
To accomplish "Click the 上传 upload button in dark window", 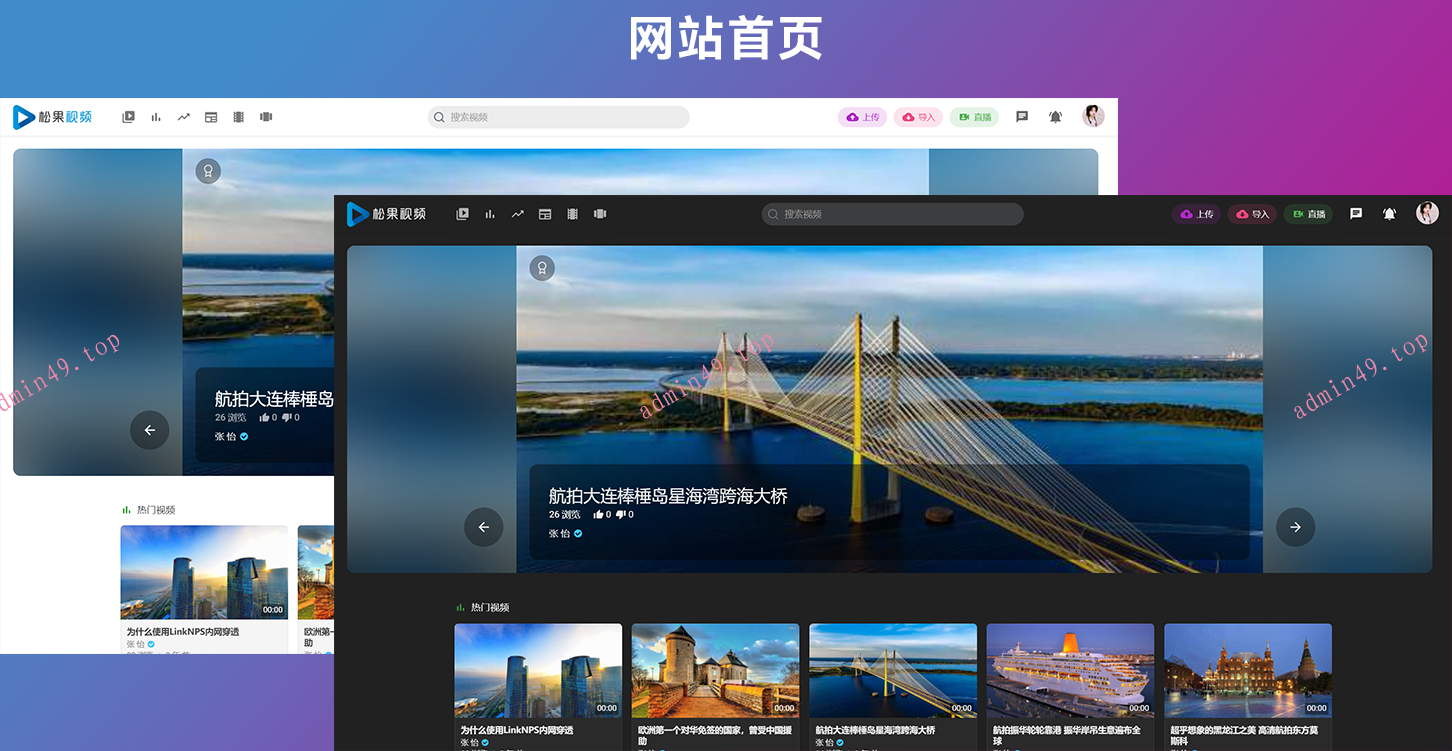I will pos(1196,214).
